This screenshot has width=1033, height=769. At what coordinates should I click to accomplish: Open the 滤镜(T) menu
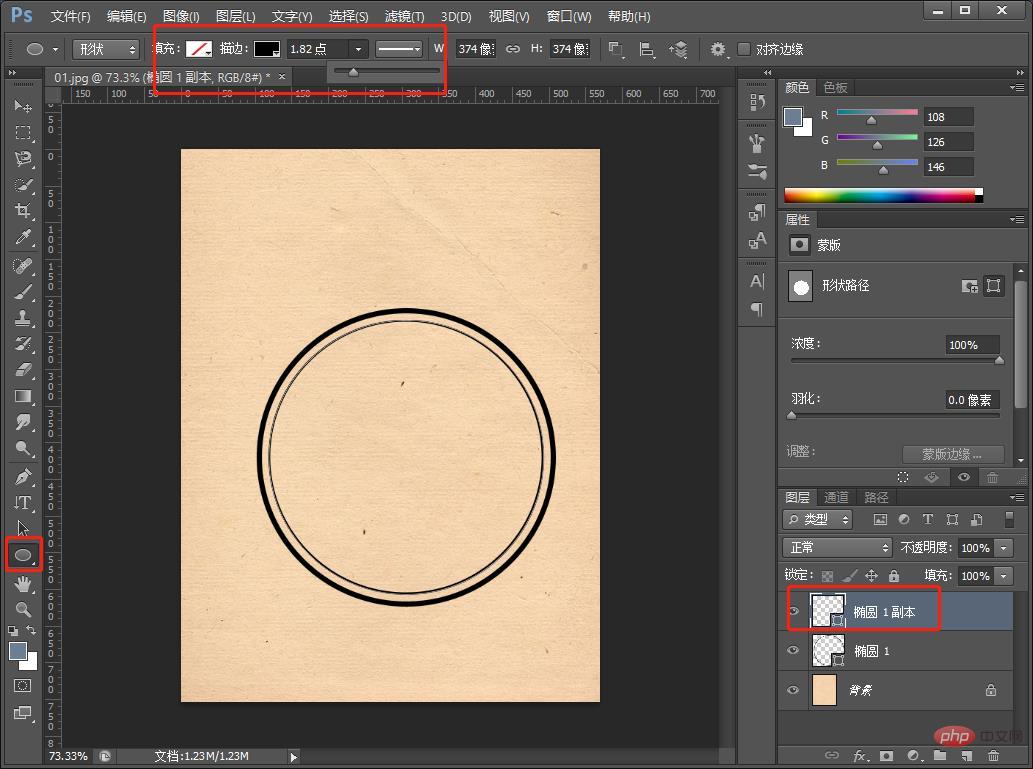pos(405,17)
